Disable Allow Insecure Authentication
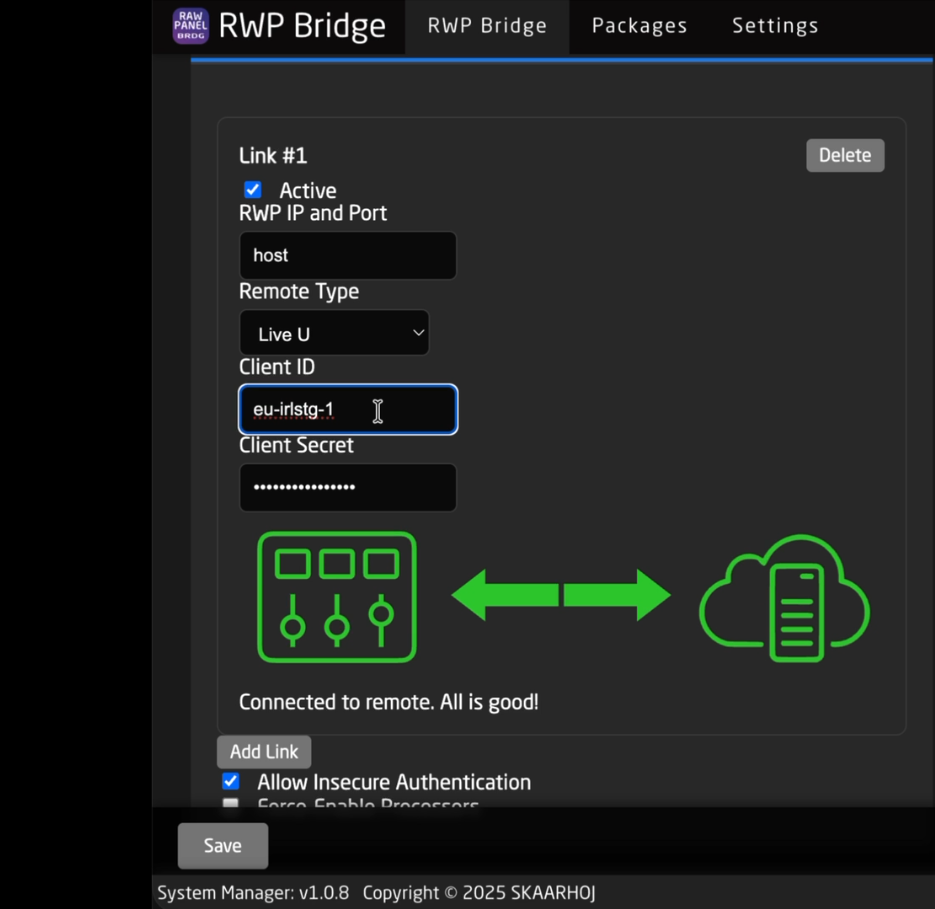 231,781
